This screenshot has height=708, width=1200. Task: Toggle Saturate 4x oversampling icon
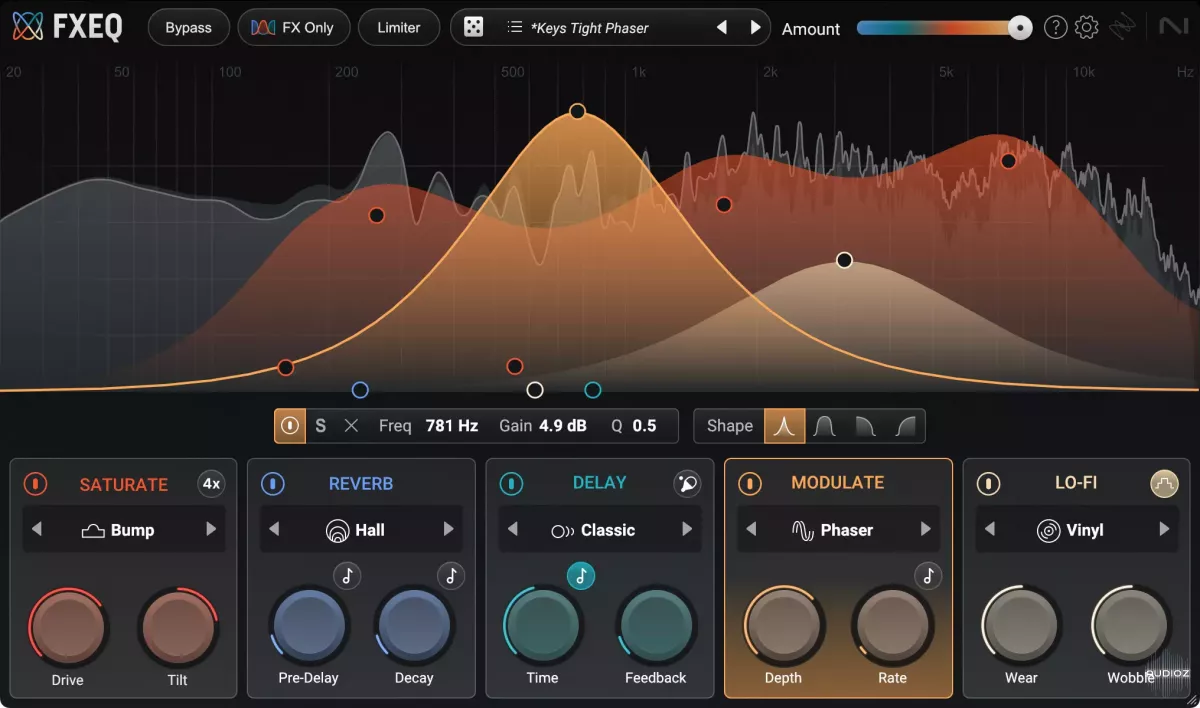coord(211,484)
